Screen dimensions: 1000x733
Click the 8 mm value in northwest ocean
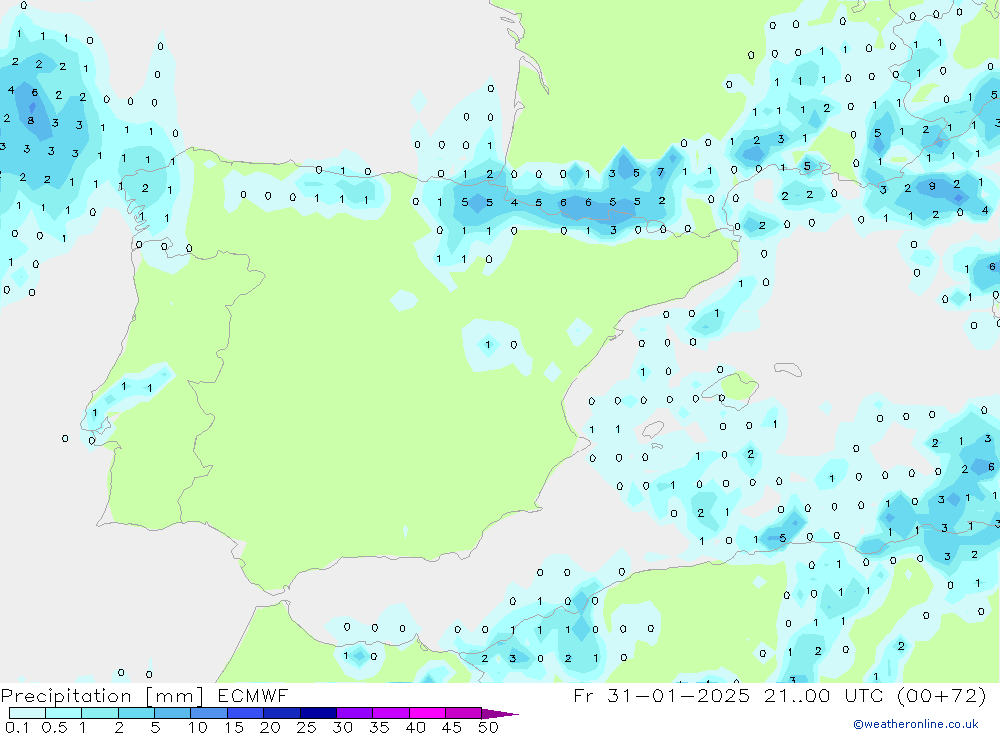pos(30,121)
